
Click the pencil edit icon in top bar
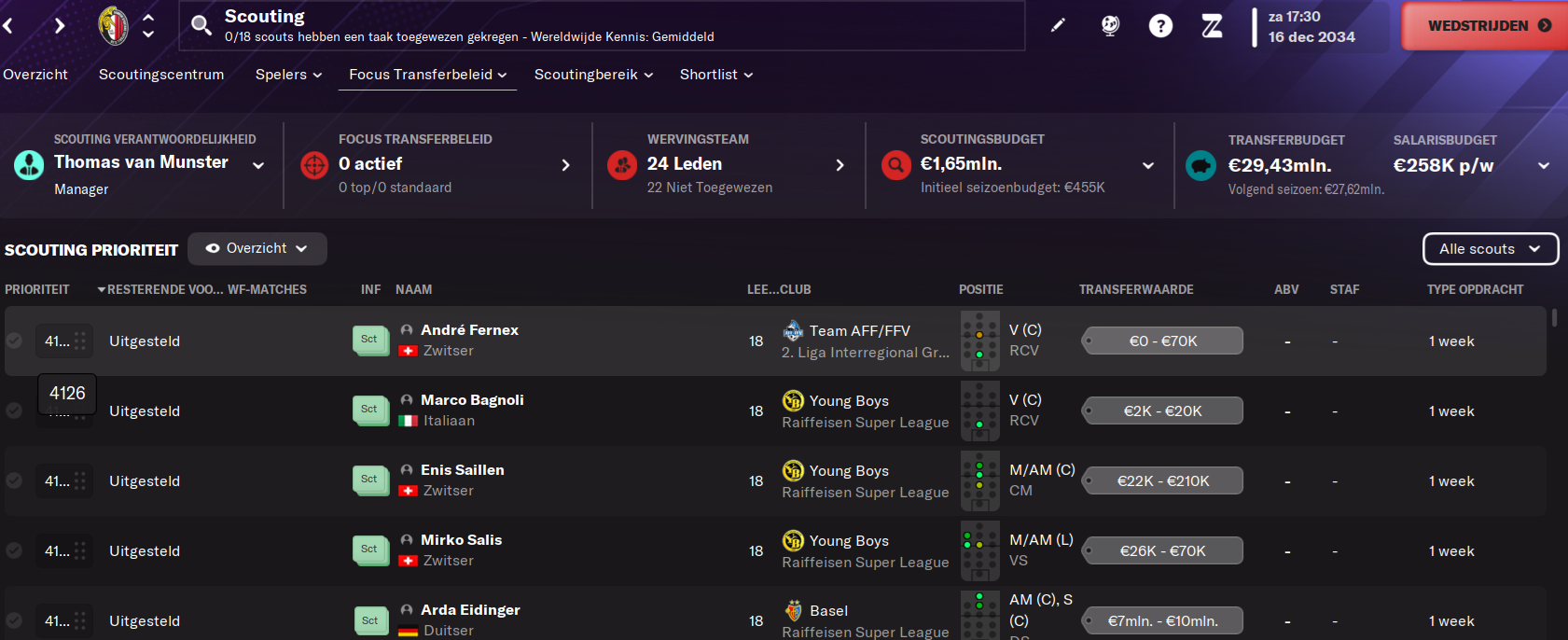point(1058,25)
